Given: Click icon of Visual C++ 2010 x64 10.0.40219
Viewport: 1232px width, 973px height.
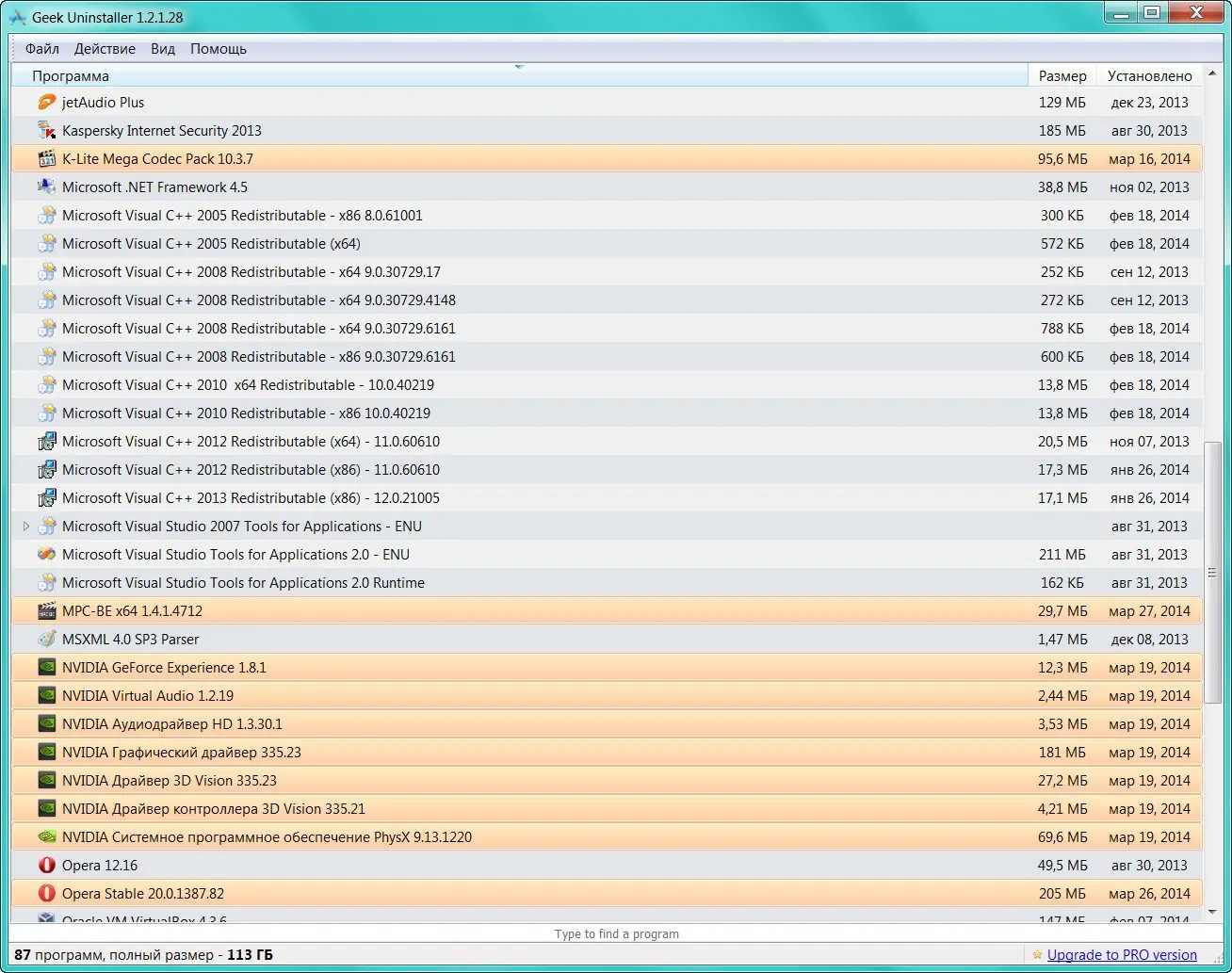Looking at the screenshot, I should point(46,384).
